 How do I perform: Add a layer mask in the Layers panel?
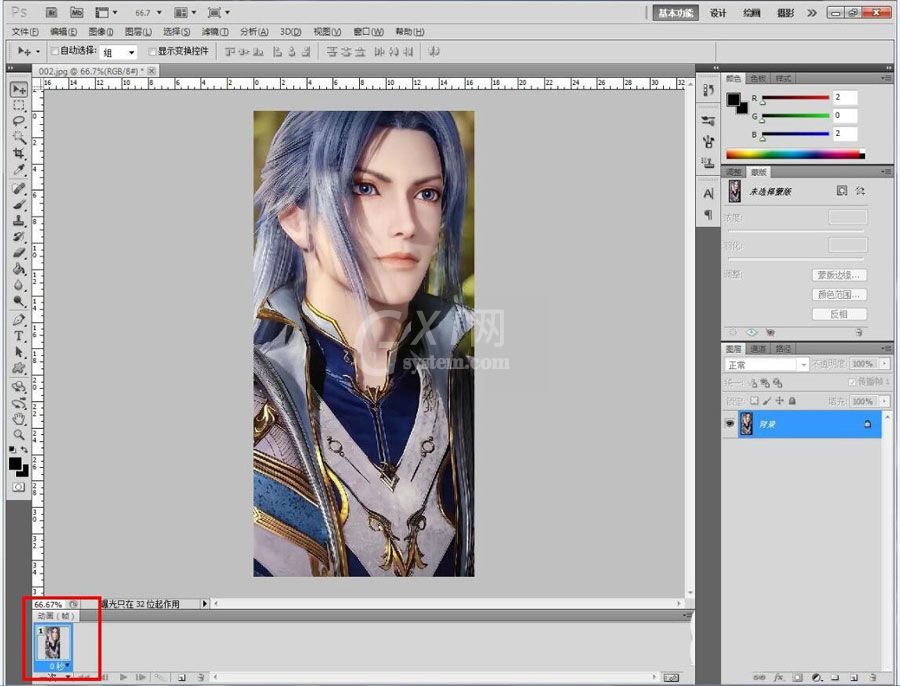coord(797,678)
